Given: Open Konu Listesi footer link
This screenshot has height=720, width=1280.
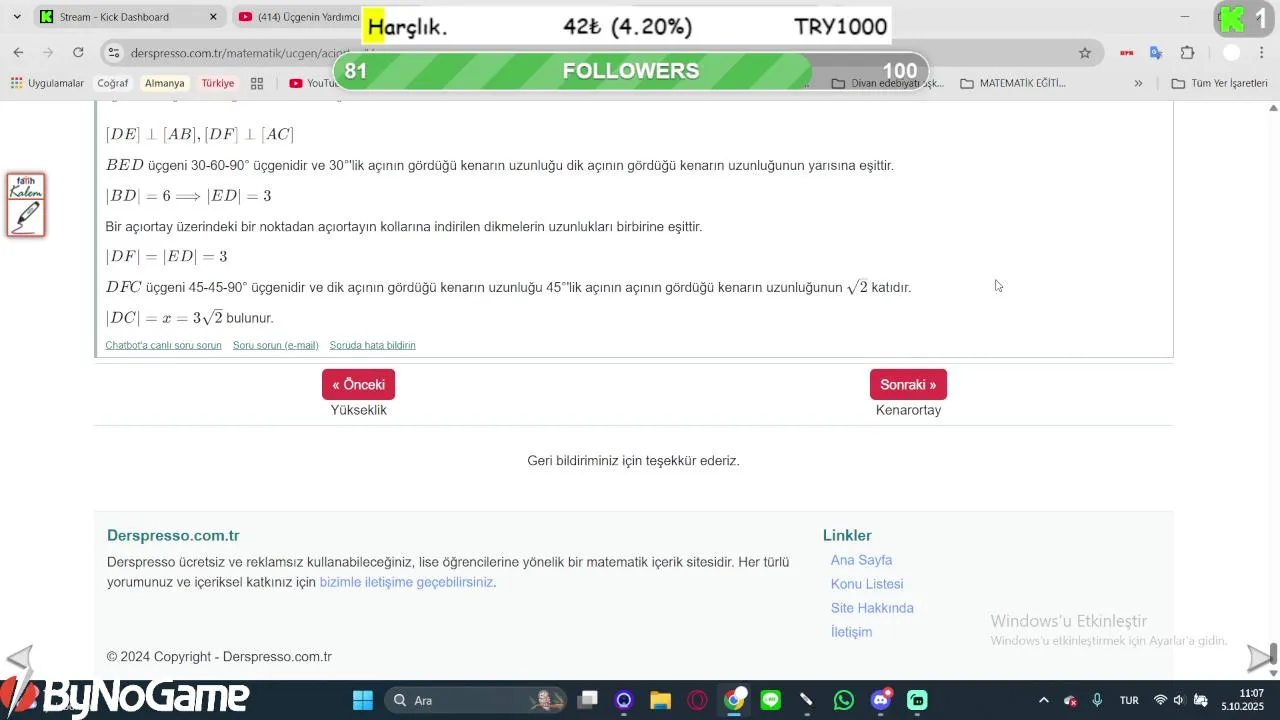Looking at the screenshot, I should point(867,584).
